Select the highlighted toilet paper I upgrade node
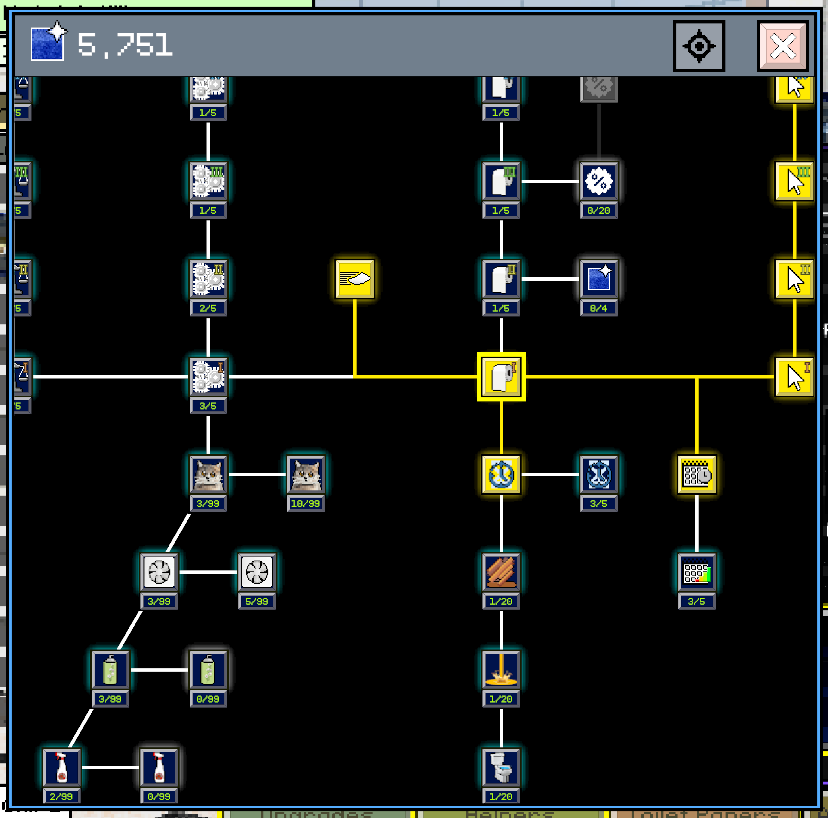This screenshot has height=818, width=828. tap(501, 377)
